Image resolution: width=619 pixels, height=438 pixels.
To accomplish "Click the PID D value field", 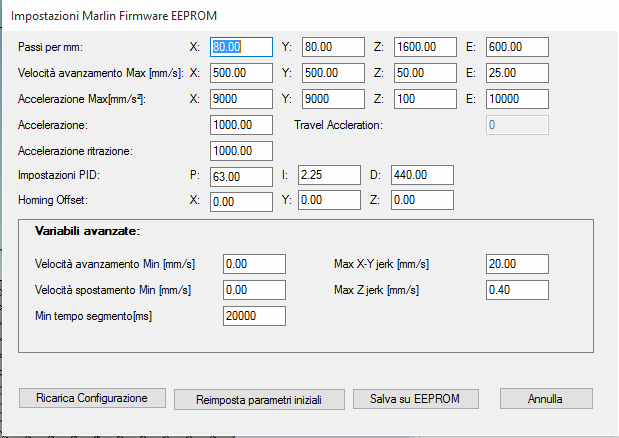I will [x=422, y=175].
